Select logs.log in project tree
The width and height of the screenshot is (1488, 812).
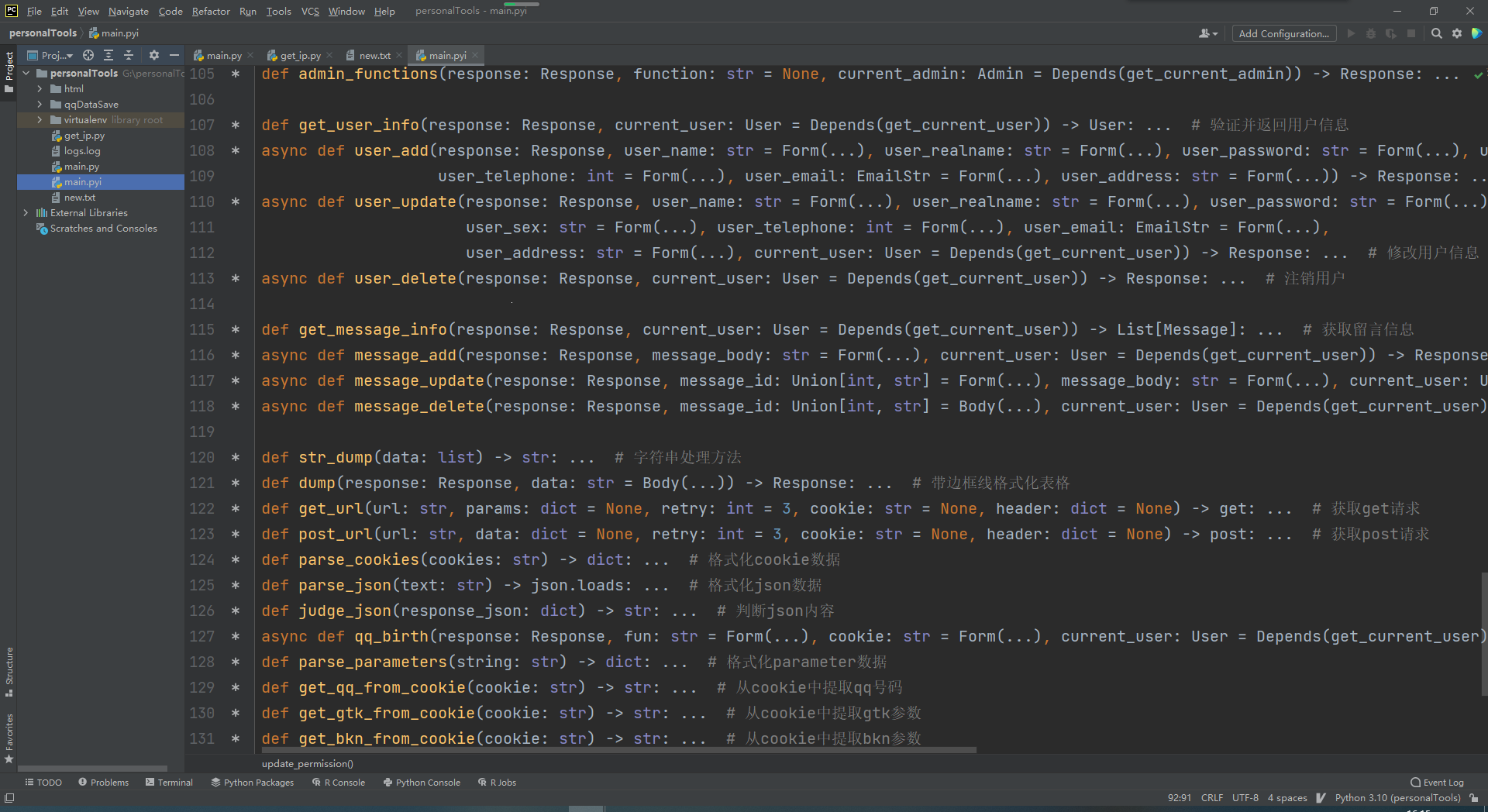pyautogui.click(x=82, y=151)
